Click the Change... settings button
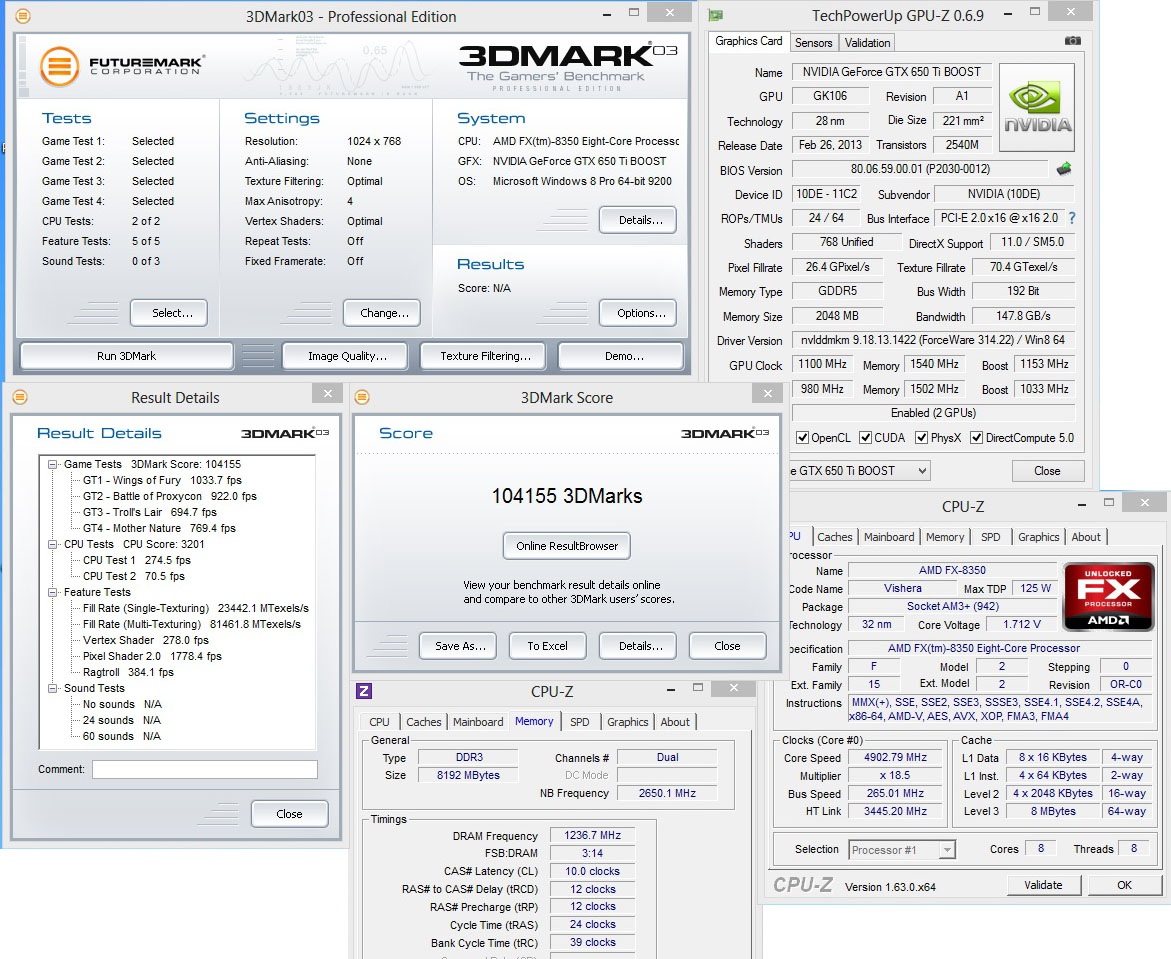The width and height of the screenshot is (1171, 959). [382, 313]
